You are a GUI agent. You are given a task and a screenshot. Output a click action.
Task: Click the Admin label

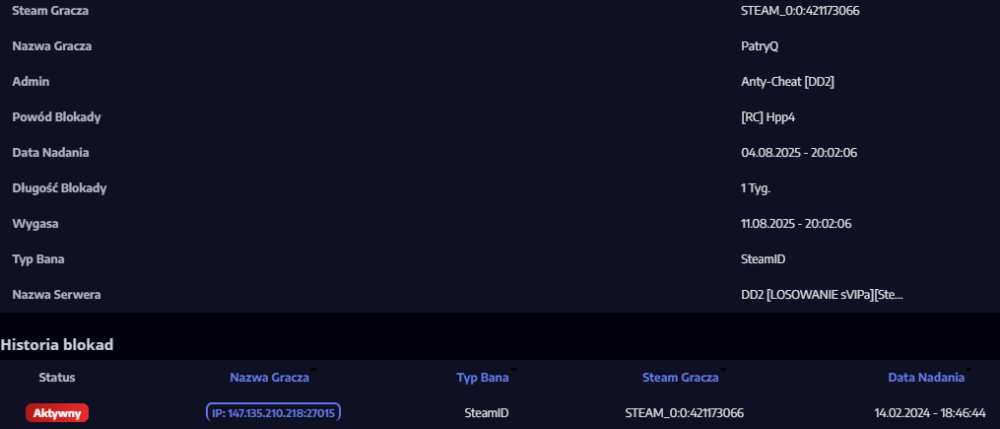(x=31, y=82)
